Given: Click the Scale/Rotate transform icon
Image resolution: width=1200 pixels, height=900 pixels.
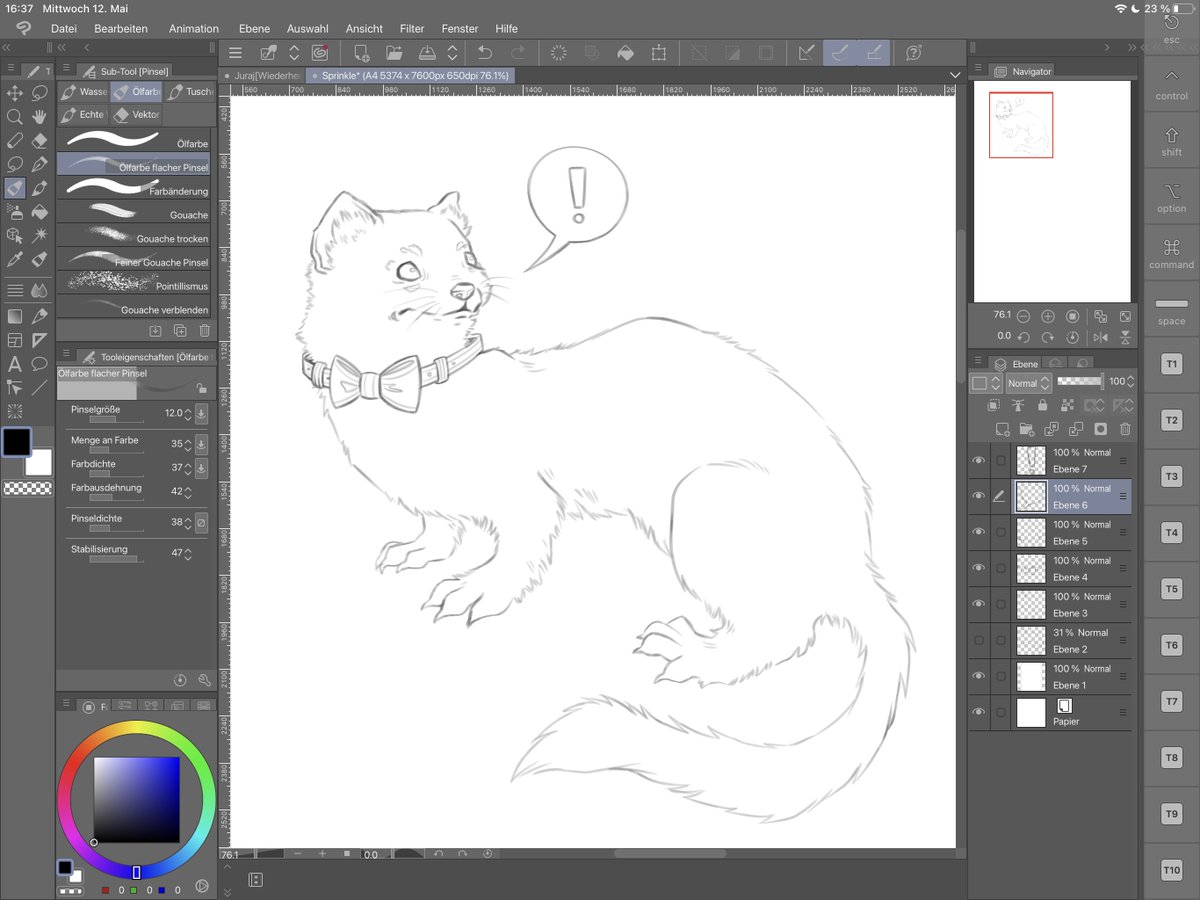Looking at the screenshot, I should (659, 53).
